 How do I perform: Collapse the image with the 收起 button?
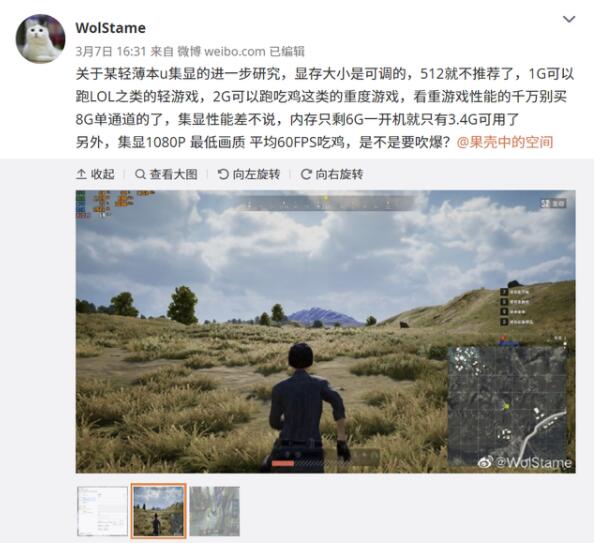pyautogui.click(x=96, y=174)
